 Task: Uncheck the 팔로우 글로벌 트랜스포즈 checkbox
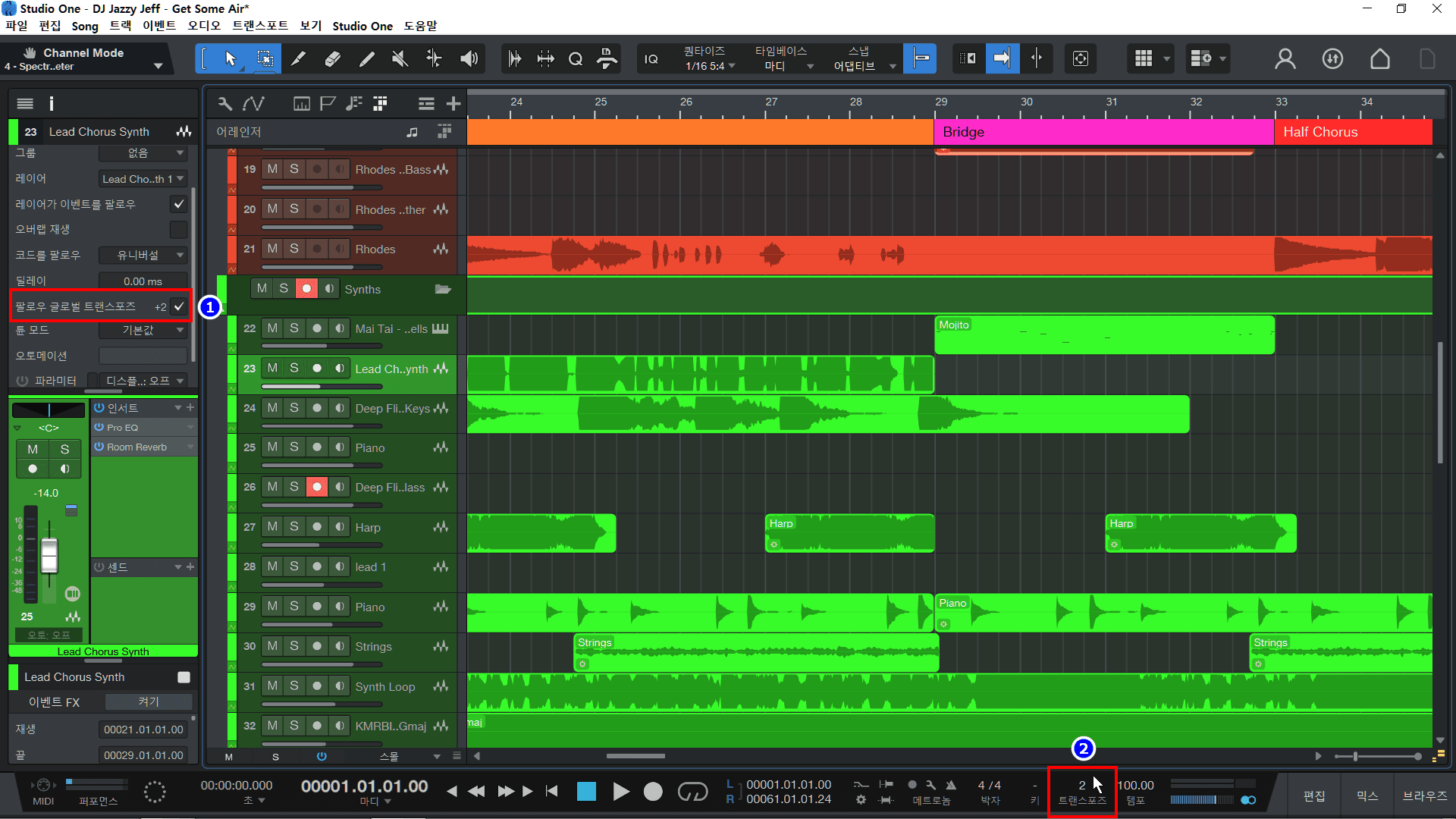point(179,306)
